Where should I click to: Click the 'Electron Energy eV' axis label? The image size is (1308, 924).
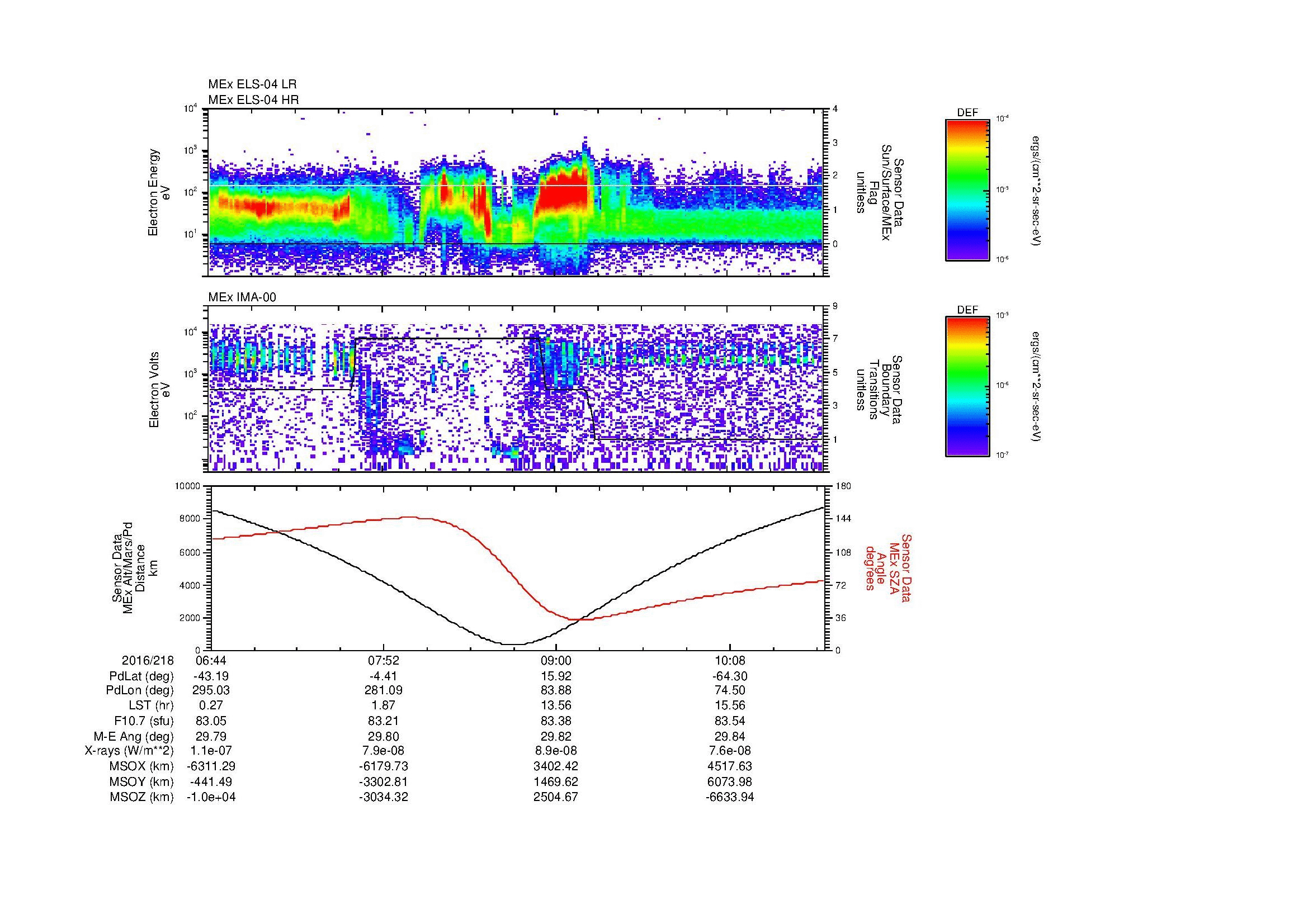[x=159, y=192]
